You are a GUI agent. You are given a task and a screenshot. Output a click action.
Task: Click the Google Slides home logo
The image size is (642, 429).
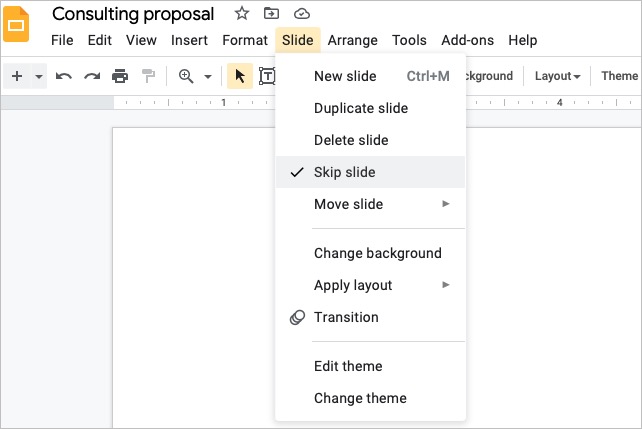pos(16,24)
